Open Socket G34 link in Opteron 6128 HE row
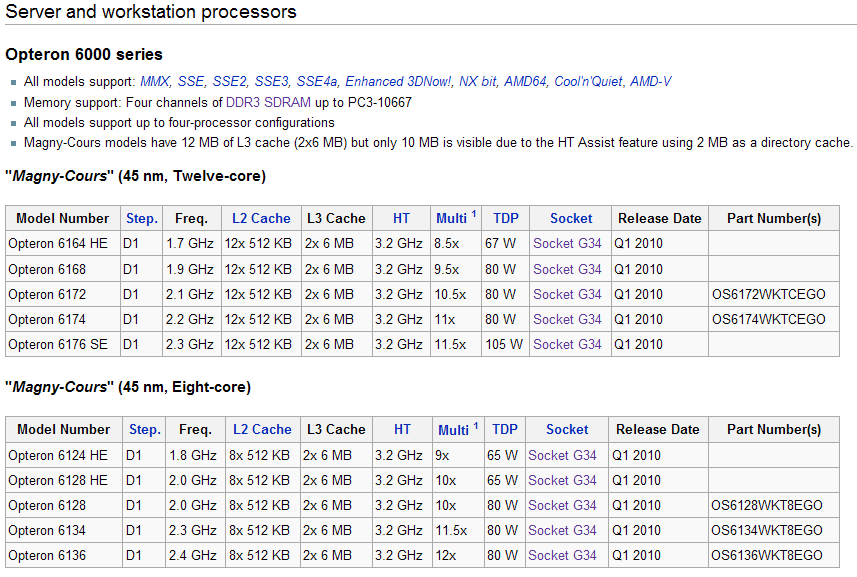This screenshot has width=857, height=577. pyautogui.click(x=562, y=480)
